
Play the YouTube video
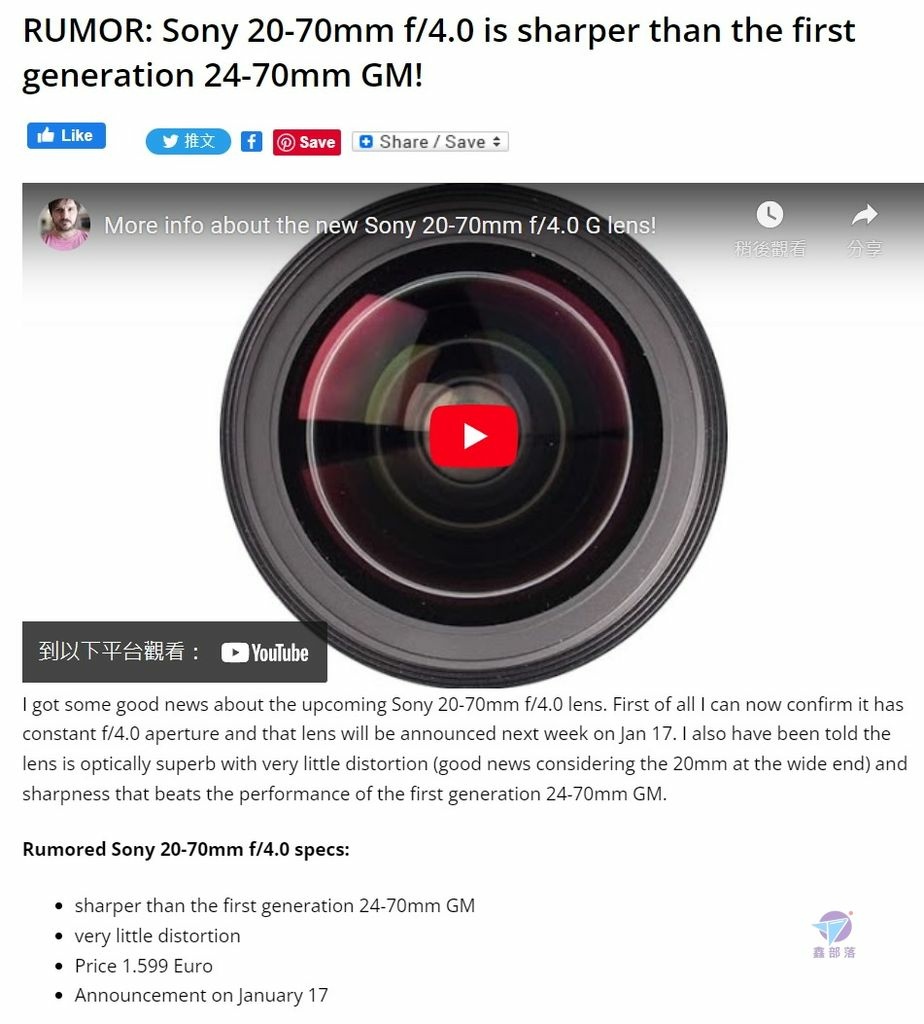[473, 436]
